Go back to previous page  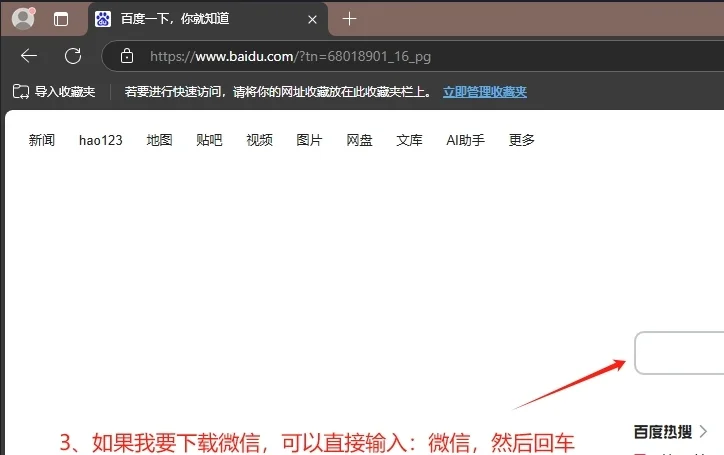pos(29,56)
